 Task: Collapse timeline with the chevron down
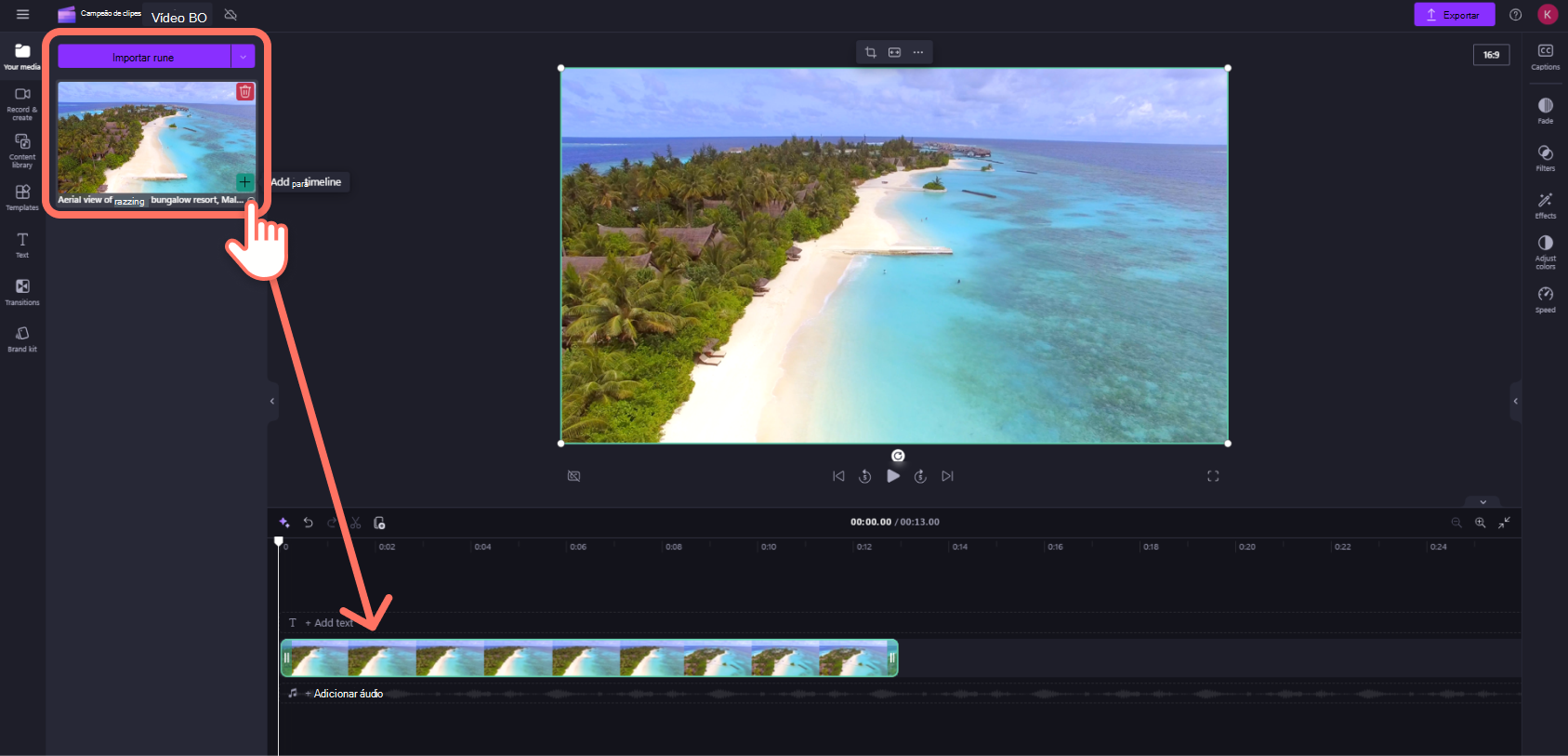coord(1483,502)
